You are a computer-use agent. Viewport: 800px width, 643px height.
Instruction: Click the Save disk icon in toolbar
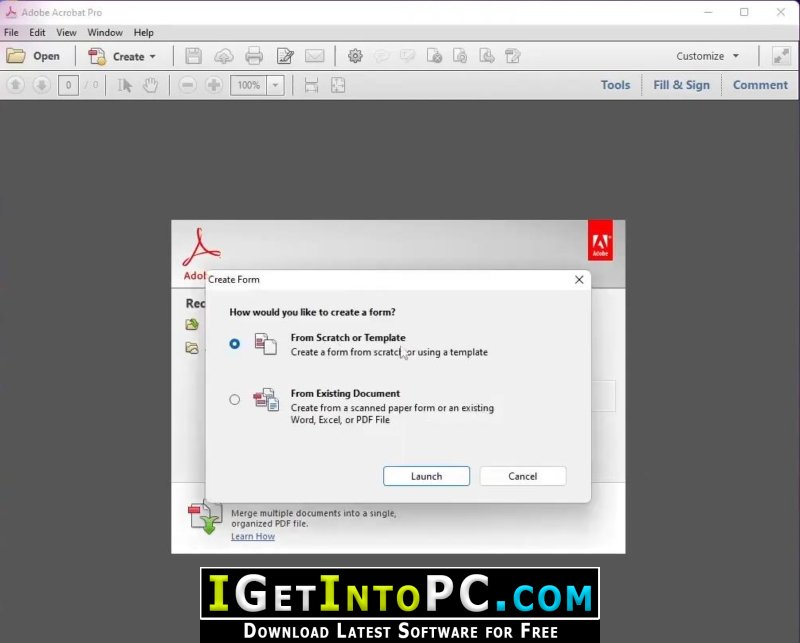pyautogui.click(x=193, y=56)
